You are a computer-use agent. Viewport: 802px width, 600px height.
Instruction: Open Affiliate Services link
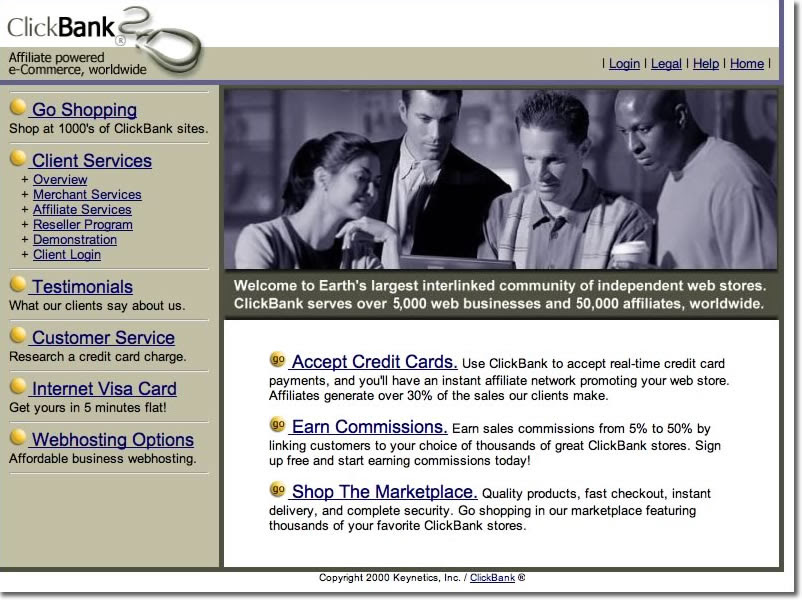click(82, 210)
